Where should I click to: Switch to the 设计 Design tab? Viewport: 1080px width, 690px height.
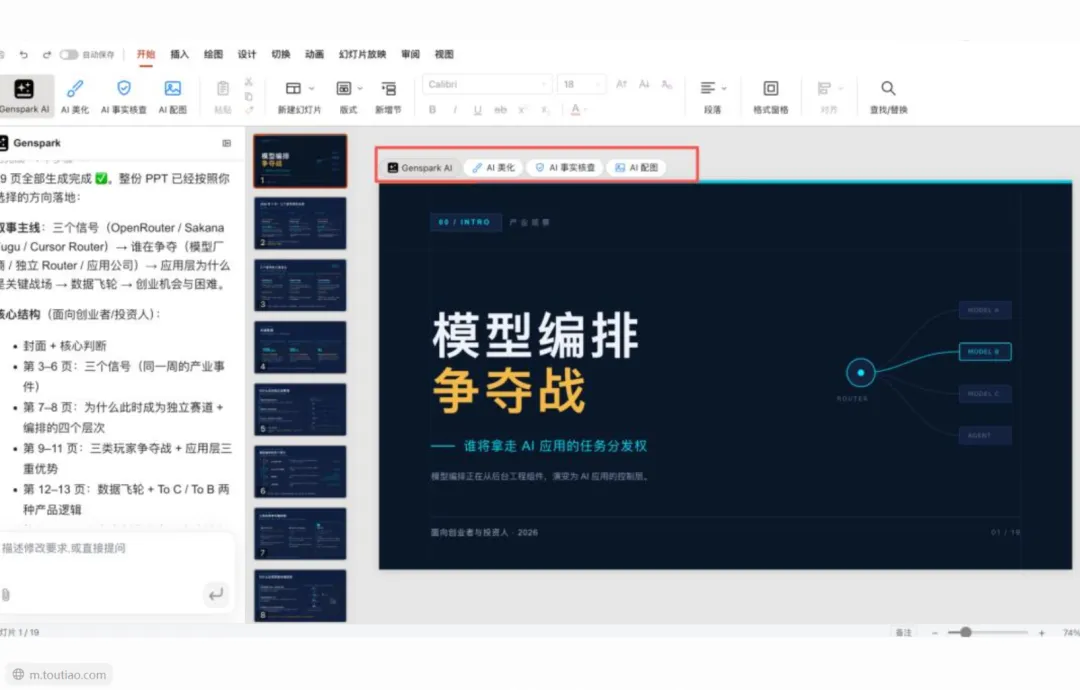point(247,54)
